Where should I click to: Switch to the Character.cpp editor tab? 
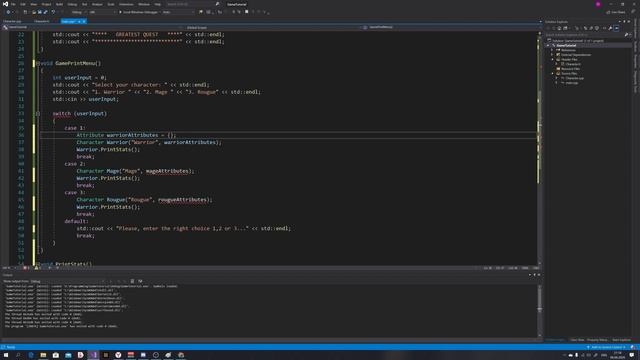pos(12,21)
